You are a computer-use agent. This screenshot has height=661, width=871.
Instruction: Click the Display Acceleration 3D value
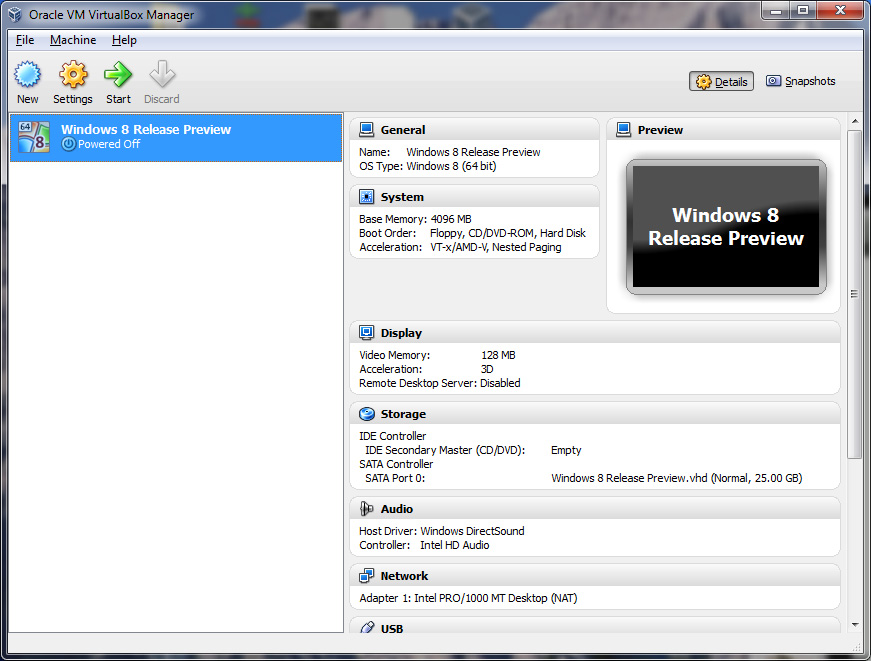click(x=487, y=369)
